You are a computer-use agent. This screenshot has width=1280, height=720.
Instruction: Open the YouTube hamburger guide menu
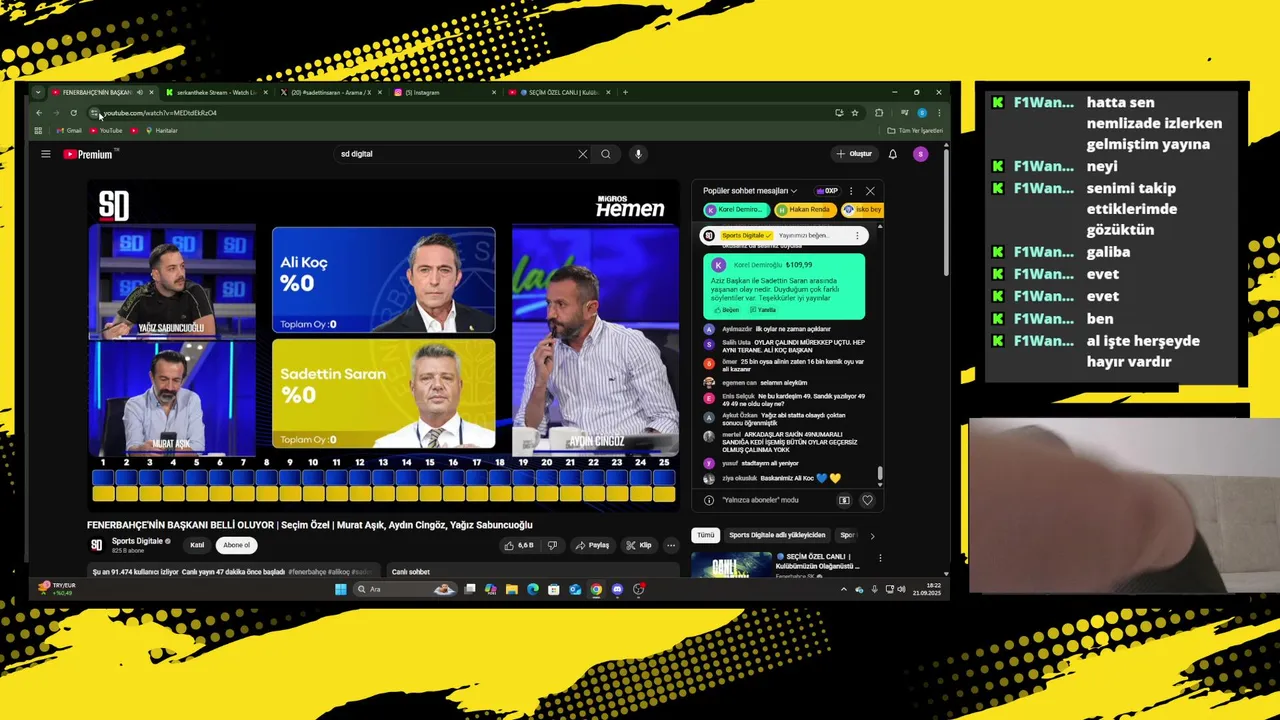click(x=45, y=154)
